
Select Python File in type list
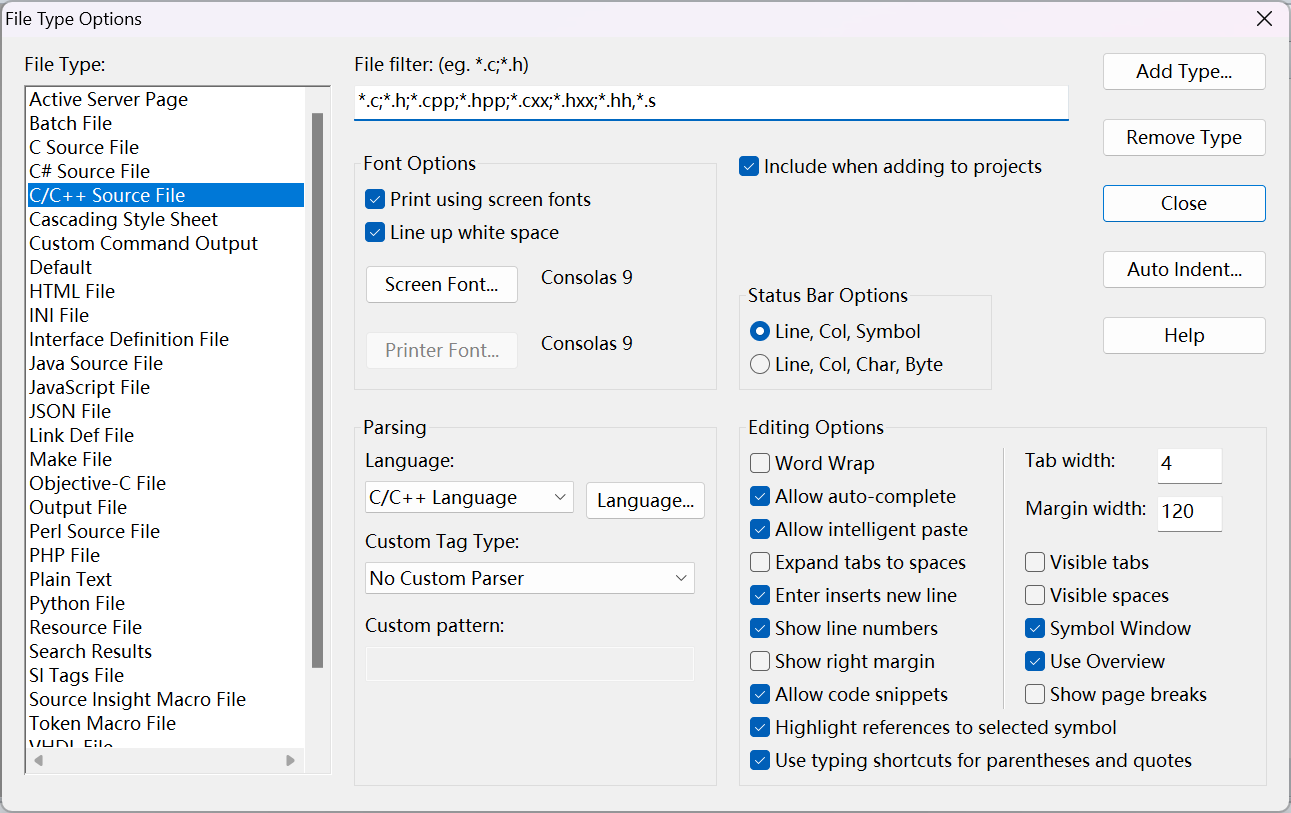click(x=77, y=603)
